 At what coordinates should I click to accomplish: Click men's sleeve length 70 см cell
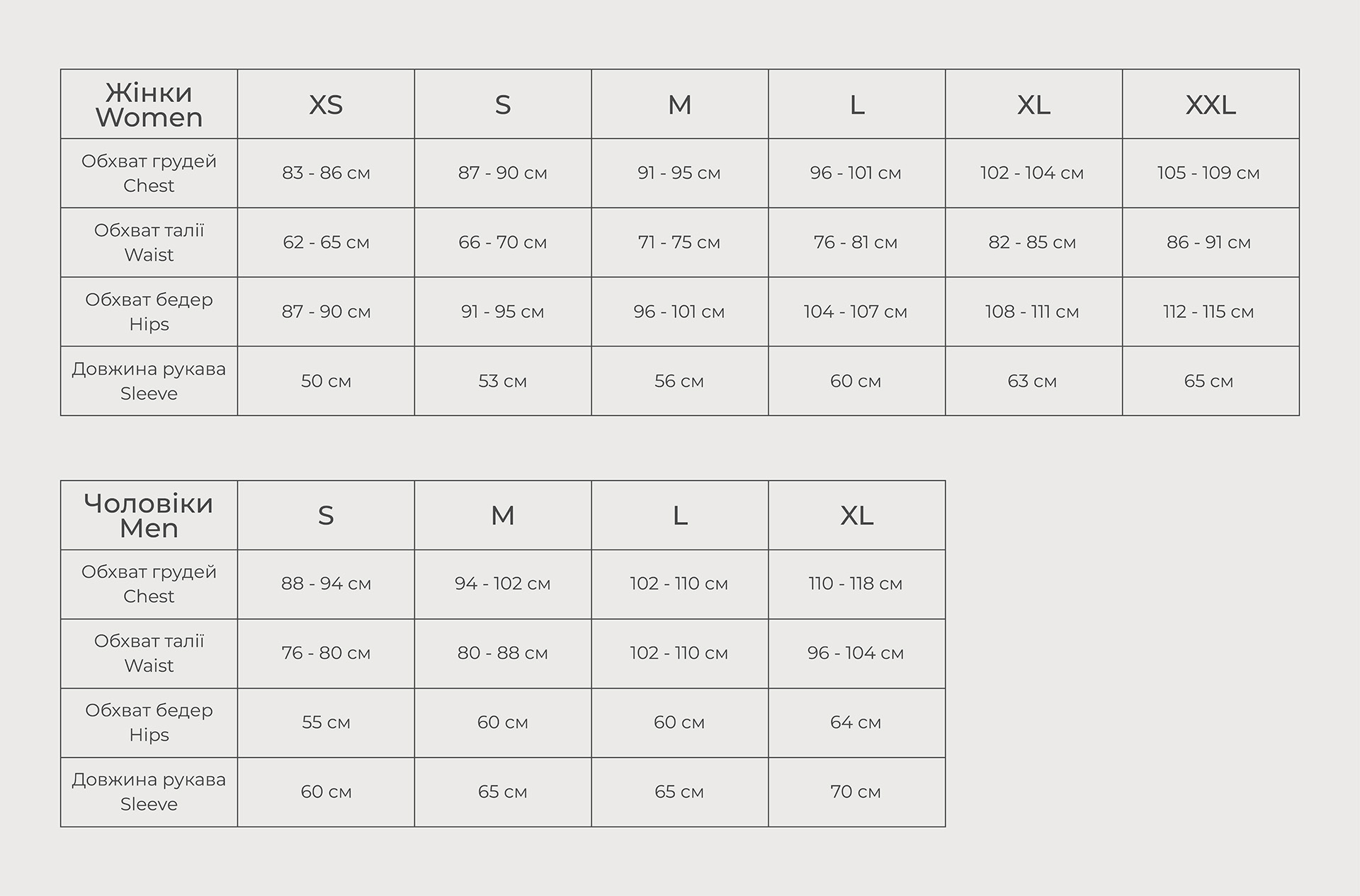coord(855,792)
